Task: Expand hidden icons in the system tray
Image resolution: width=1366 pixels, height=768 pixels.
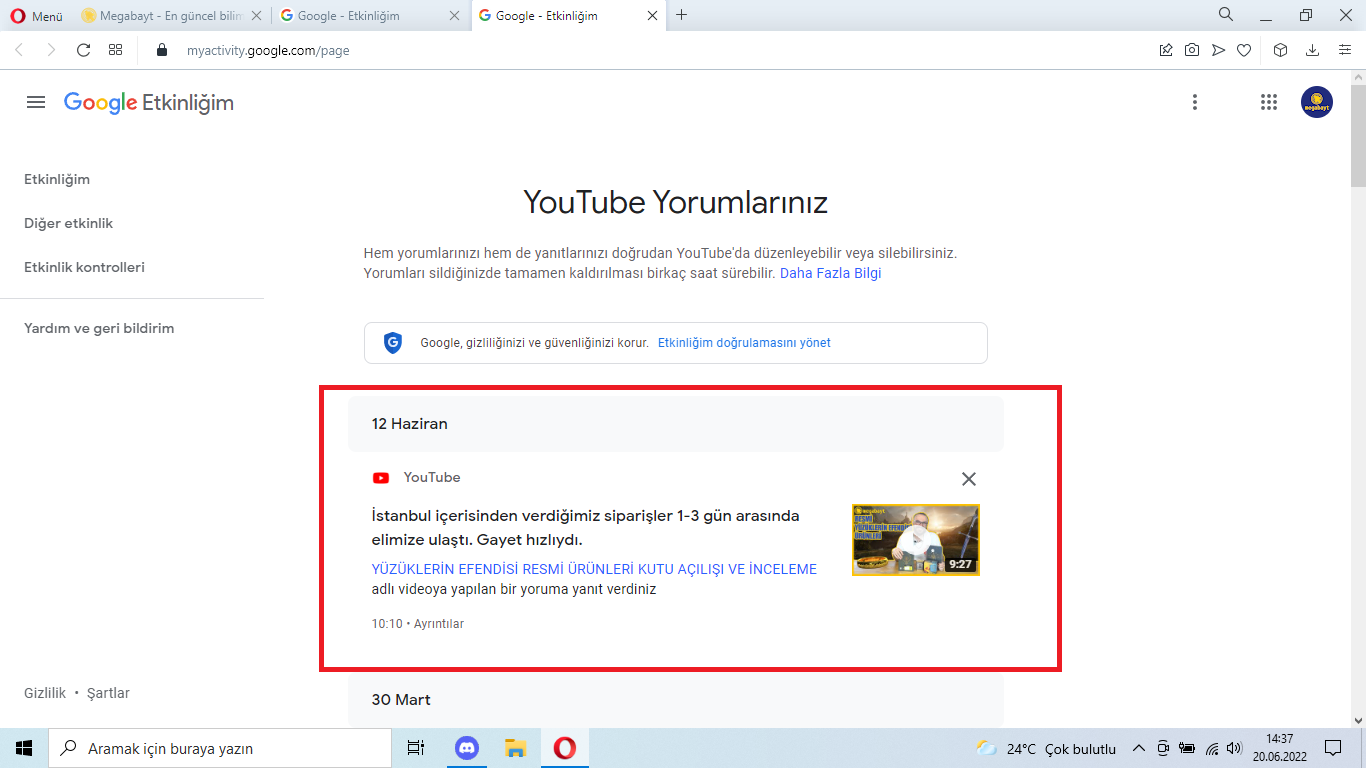Action: [x=1138, y=747]
